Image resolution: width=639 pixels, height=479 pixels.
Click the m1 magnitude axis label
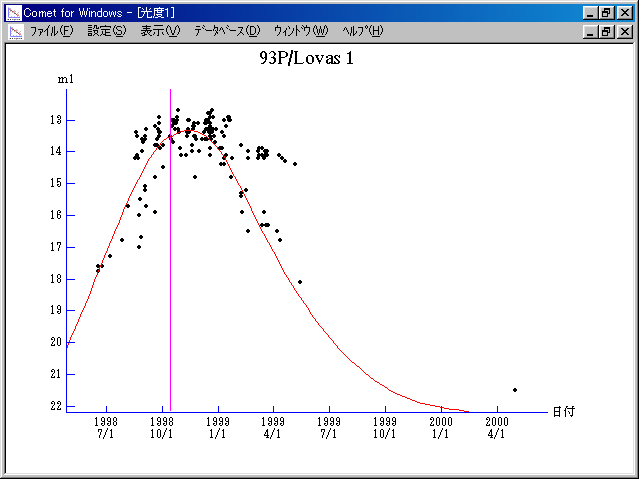tap(65, 78)
